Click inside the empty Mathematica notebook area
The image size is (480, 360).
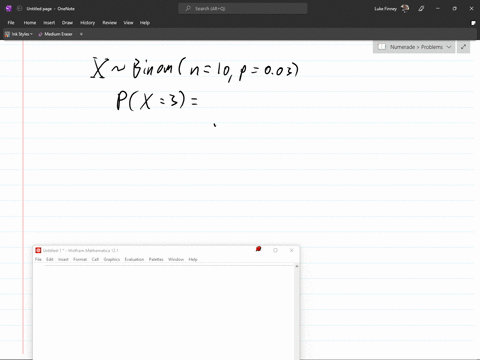click(164, 312)
